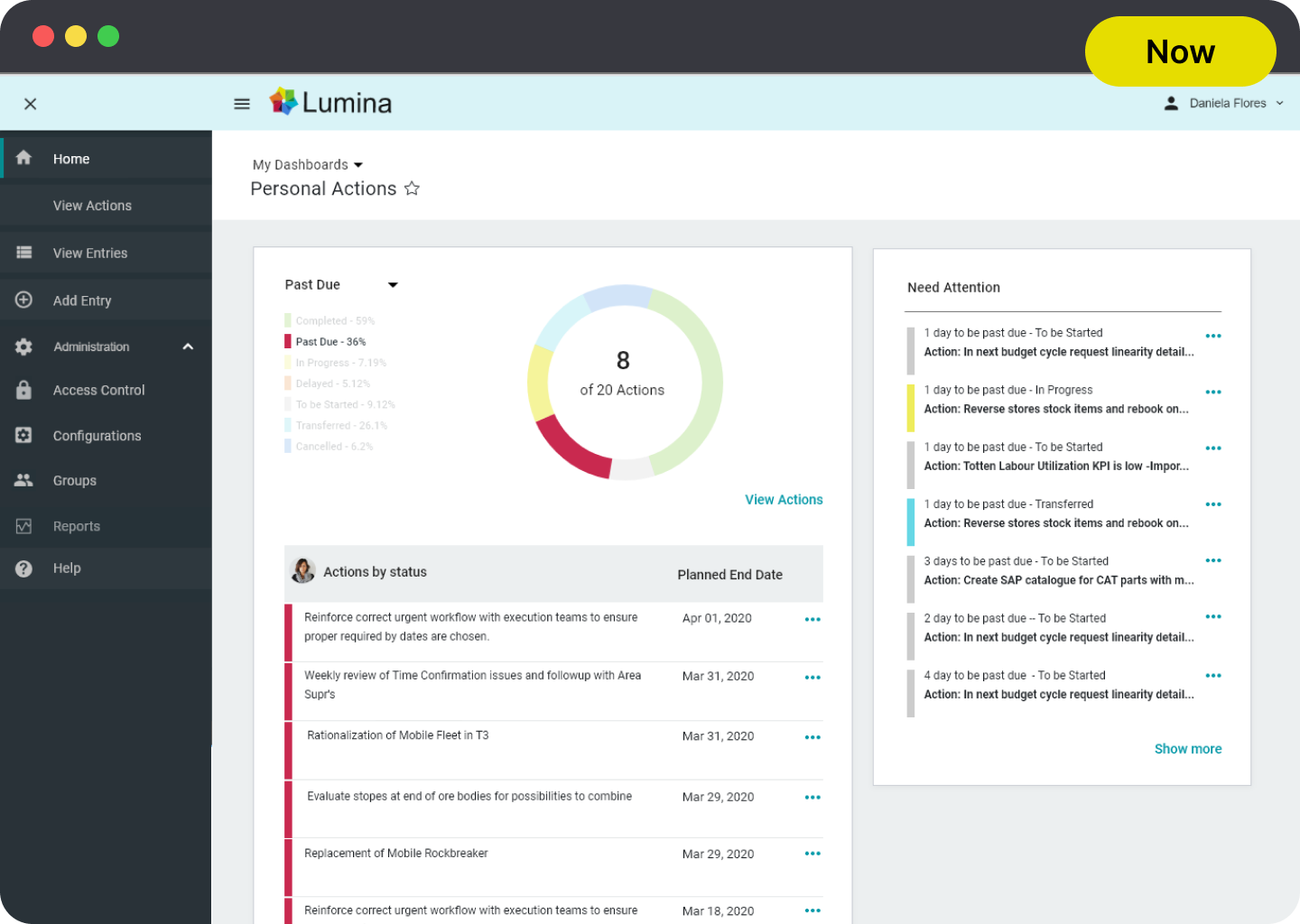Open menu for 4 day to be past due item

pyautogui.click(x=1213, y=675)
